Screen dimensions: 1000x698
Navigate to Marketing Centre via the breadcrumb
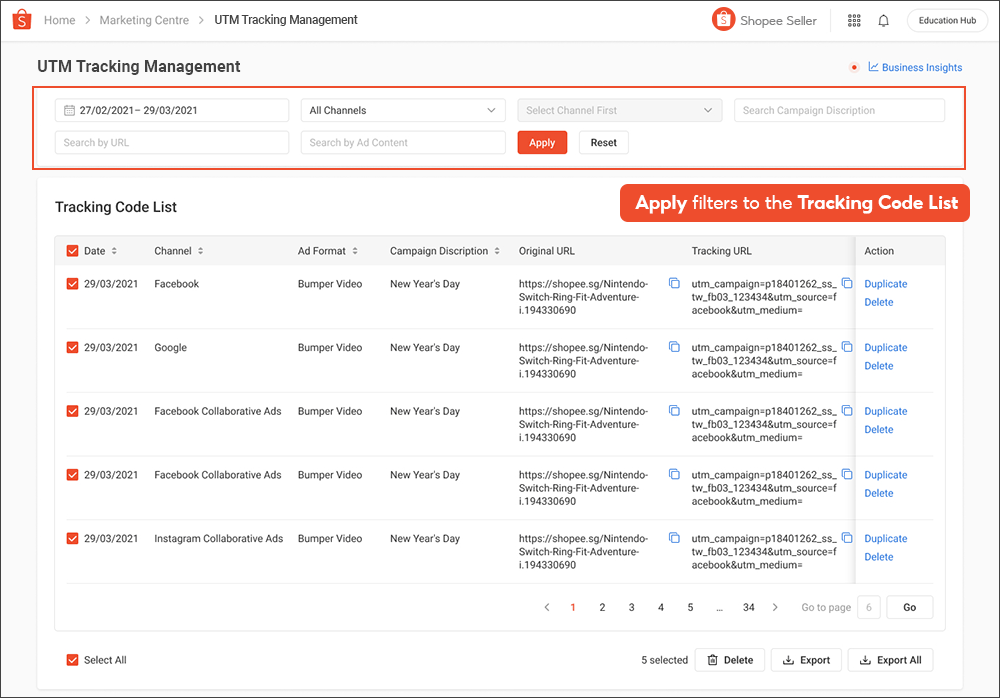point(144,19)
